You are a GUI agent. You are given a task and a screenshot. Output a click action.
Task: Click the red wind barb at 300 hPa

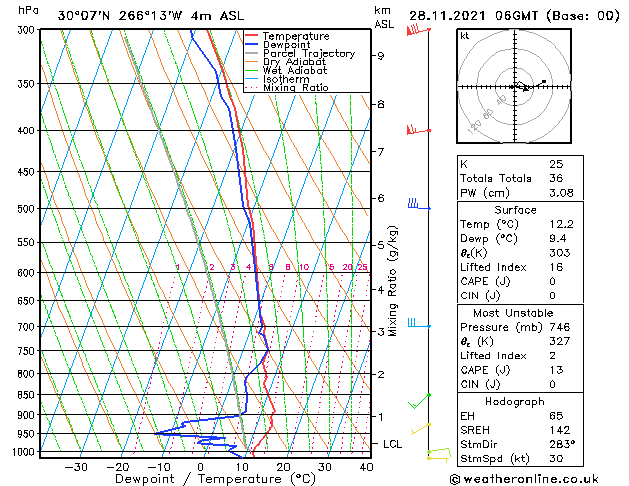(x=418, y=30)
